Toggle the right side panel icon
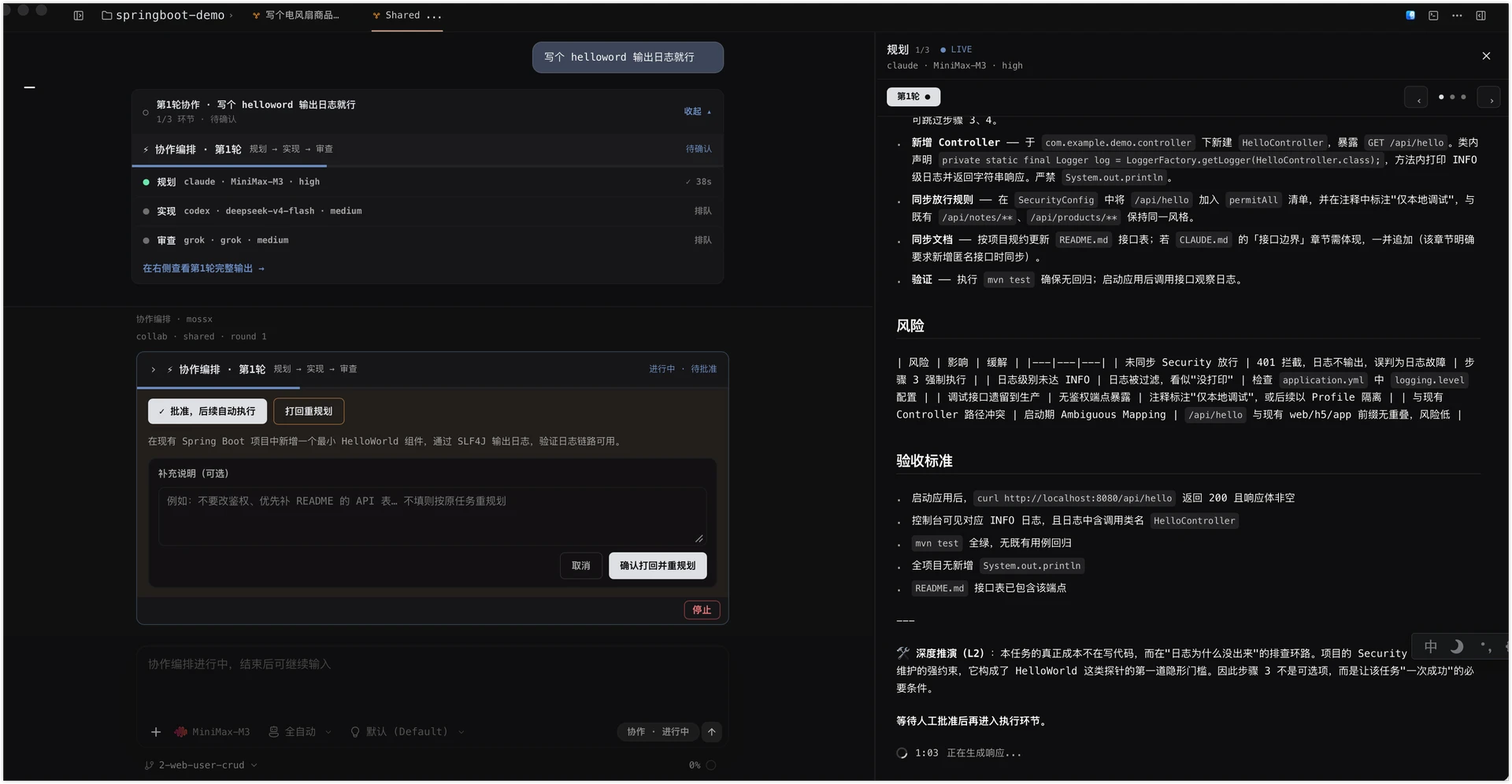Viewport: 1512px width, 784px height. (1480, 16)
